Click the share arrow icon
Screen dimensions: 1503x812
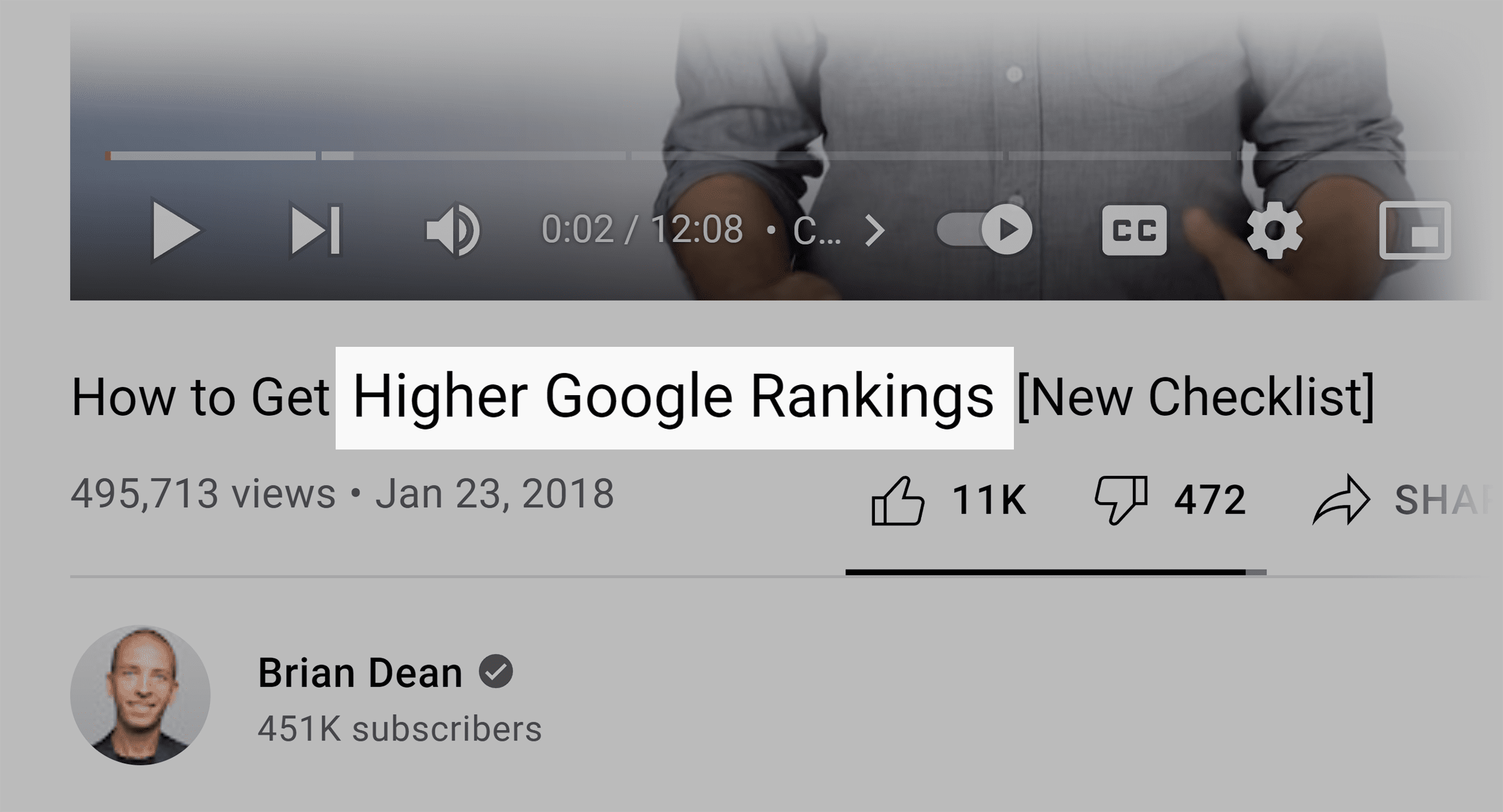click(x=1341, y=499)
